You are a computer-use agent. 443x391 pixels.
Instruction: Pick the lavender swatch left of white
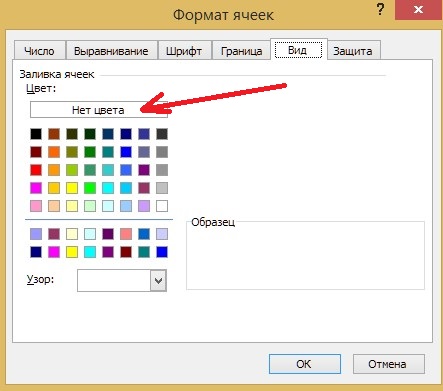(x=144, y=206)
